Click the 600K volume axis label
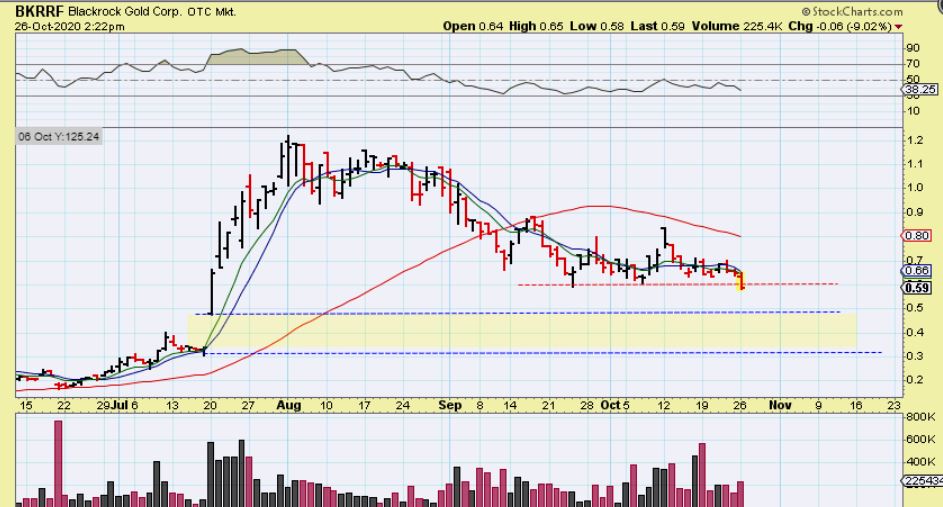The image size is (943, 507). (921, 440)
